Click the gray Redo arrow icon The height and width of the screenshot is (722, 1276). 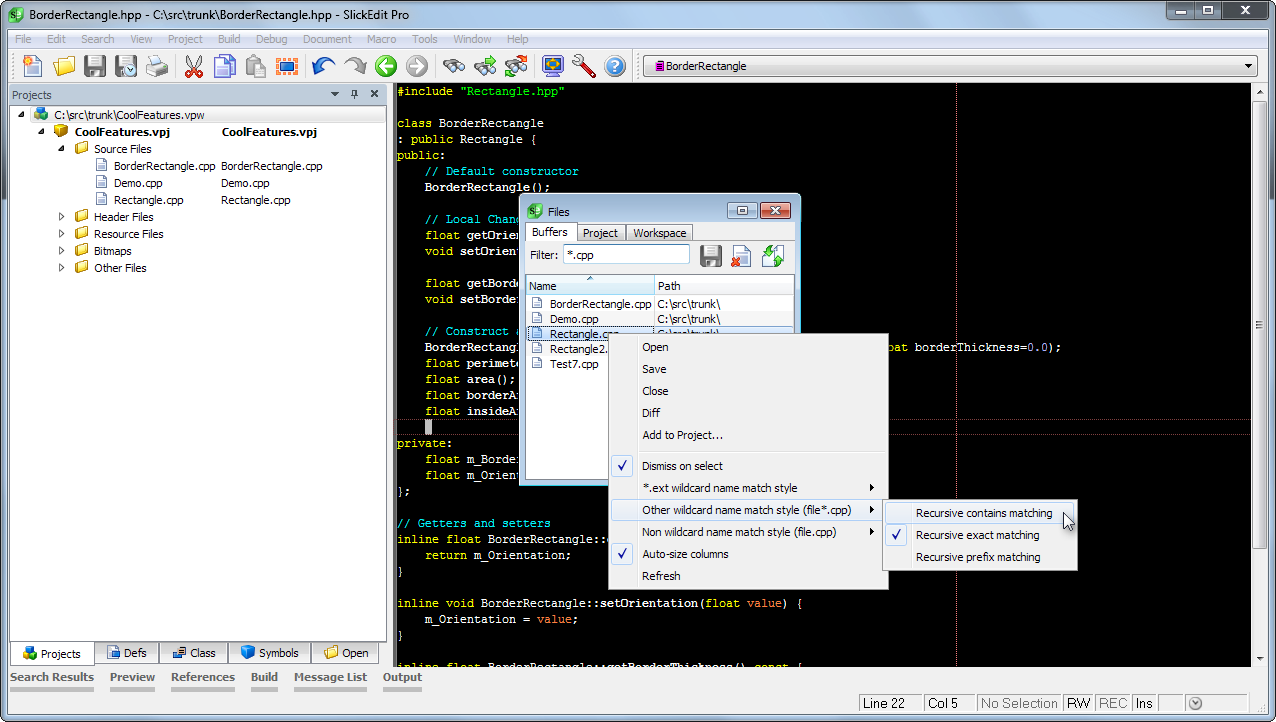click(x=354, y=66)
